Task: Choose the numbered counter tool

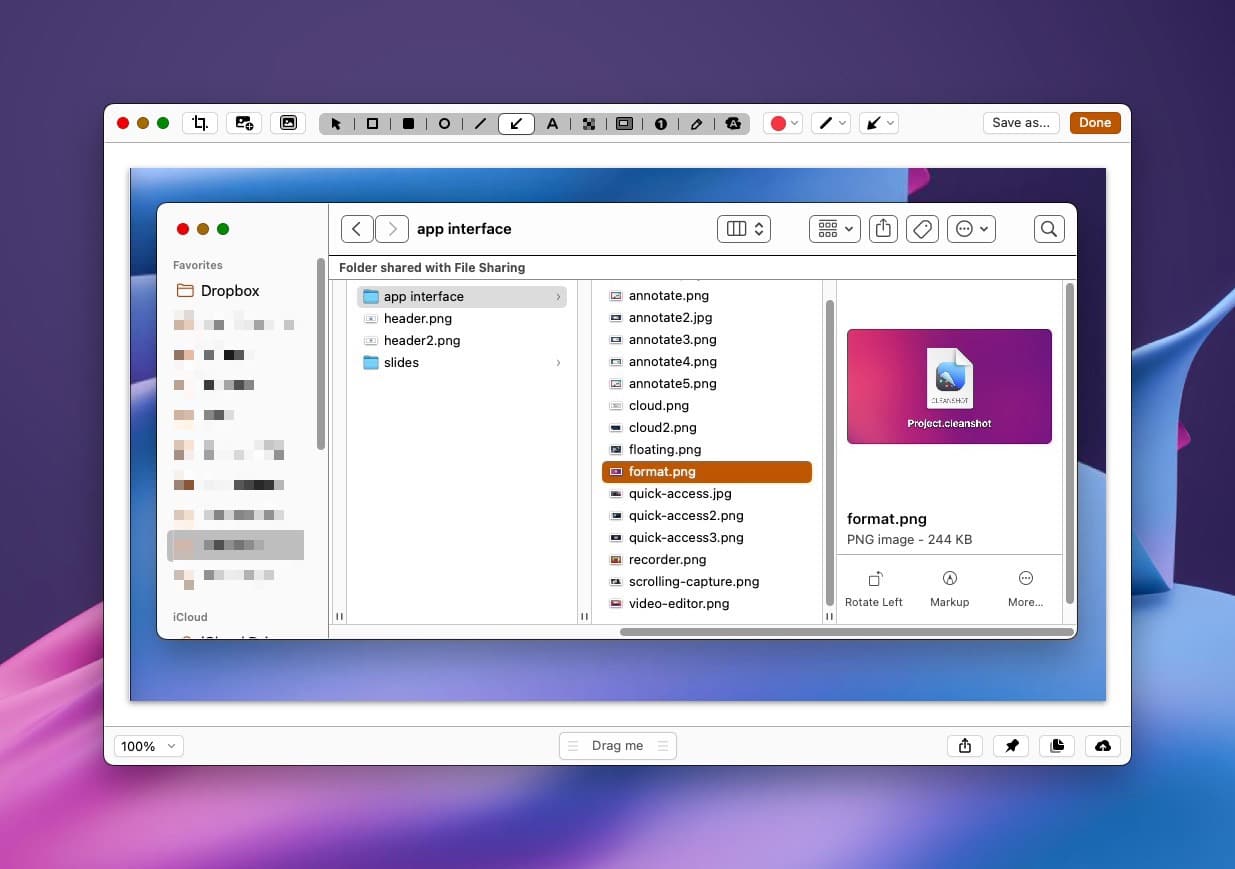Action: pos(661,124)
